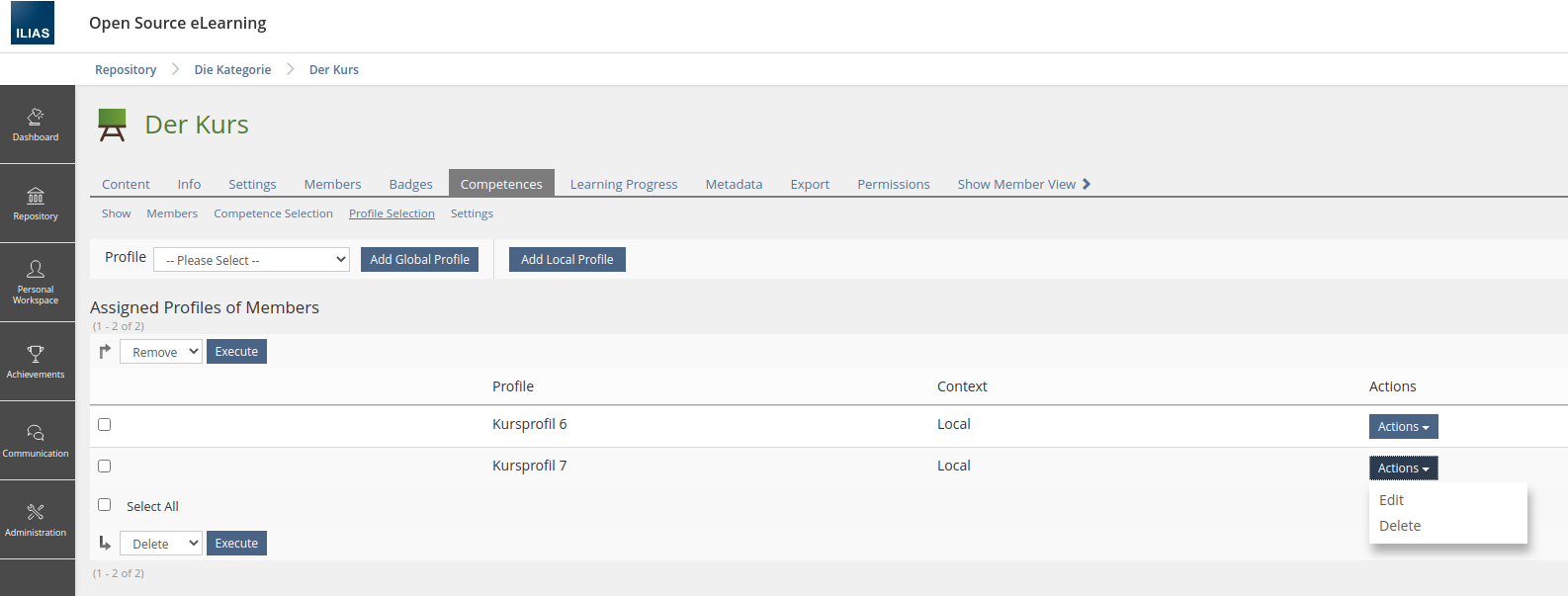This screenshot has height=596, width=1568.
Task: Check the Kursprofil 6 checkbox
Action: pos(105,425)
